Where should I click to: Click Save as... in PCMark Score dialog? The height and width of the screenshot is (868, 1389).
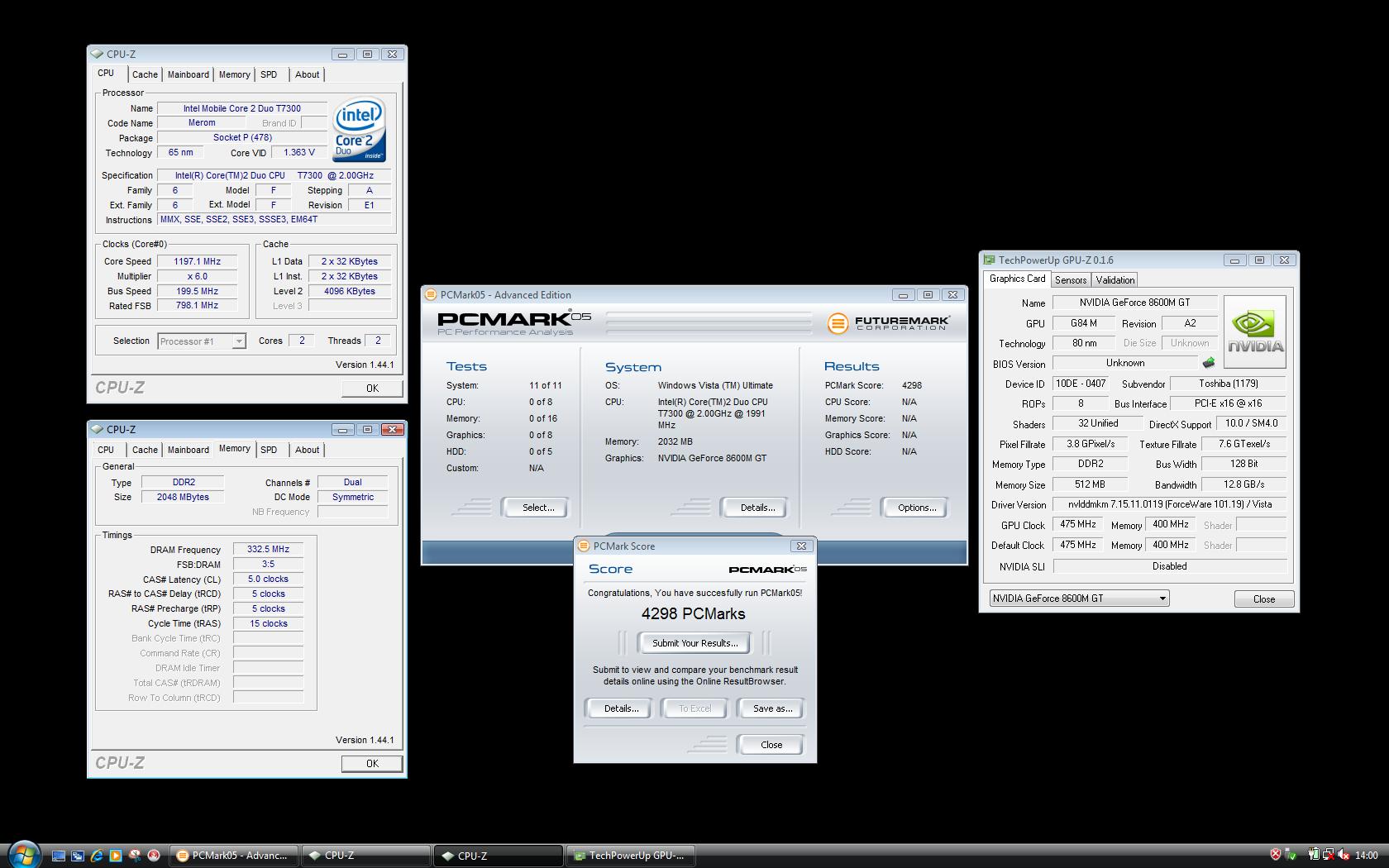click(x=772, y=708)
